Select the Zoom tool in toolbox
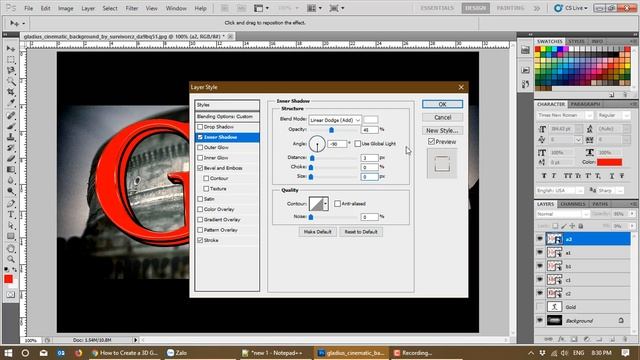This screenshot has height=360, width=640. click(11, 259)
